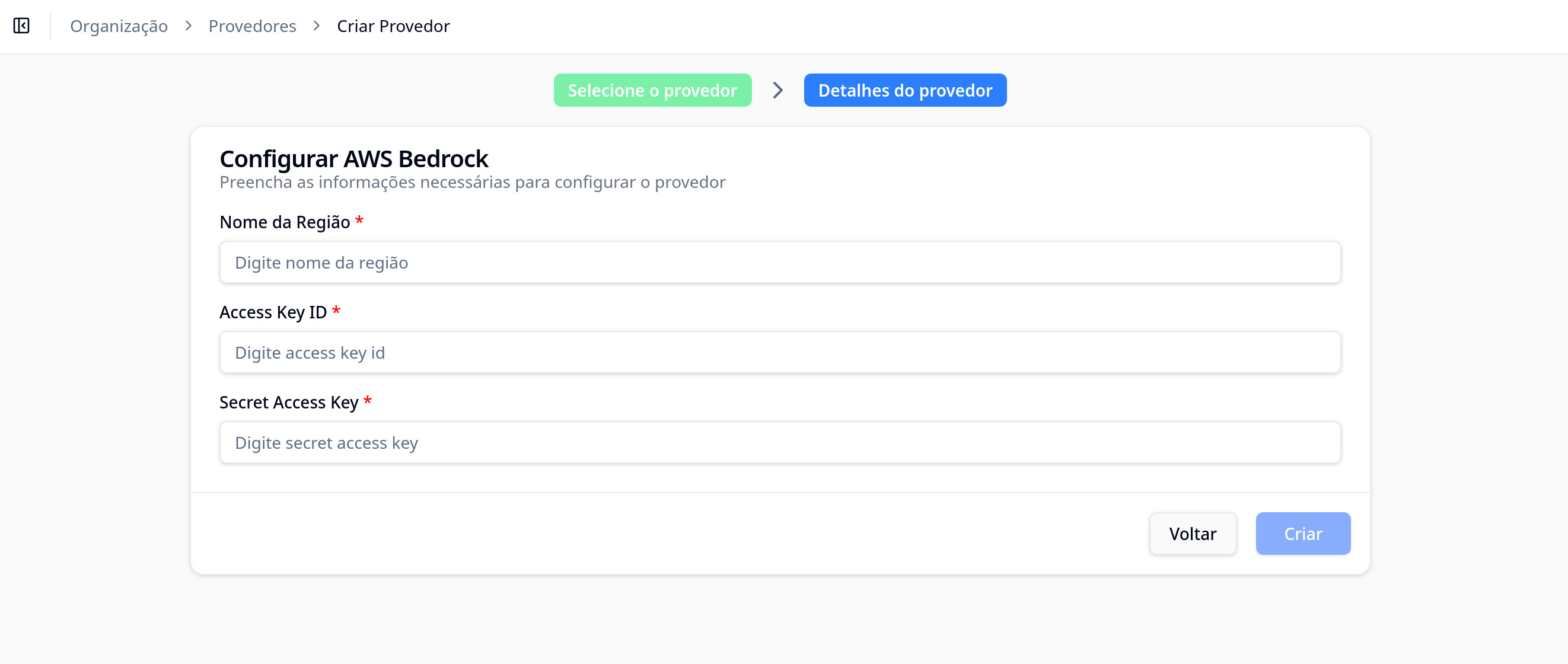Viewport: 1568px width, 664px height.
Task: Click the required asterisk beside Access Key ID
Action: click(337, 312)
